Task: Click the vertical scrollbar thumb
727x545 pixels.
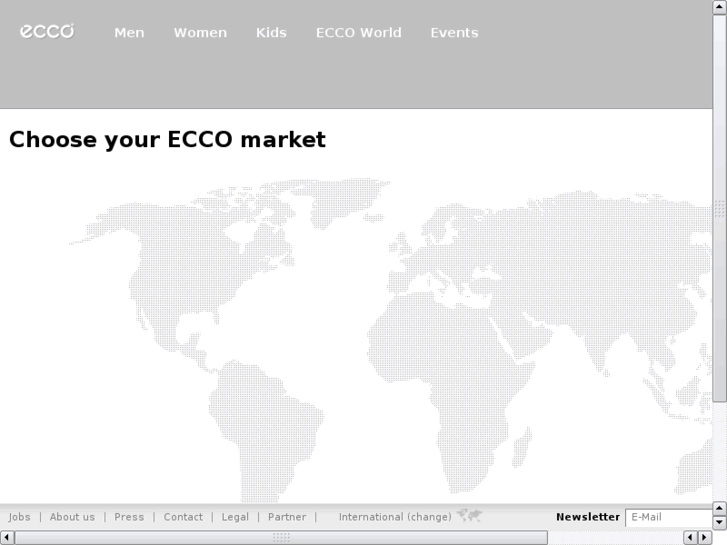Action: point(720,208)
